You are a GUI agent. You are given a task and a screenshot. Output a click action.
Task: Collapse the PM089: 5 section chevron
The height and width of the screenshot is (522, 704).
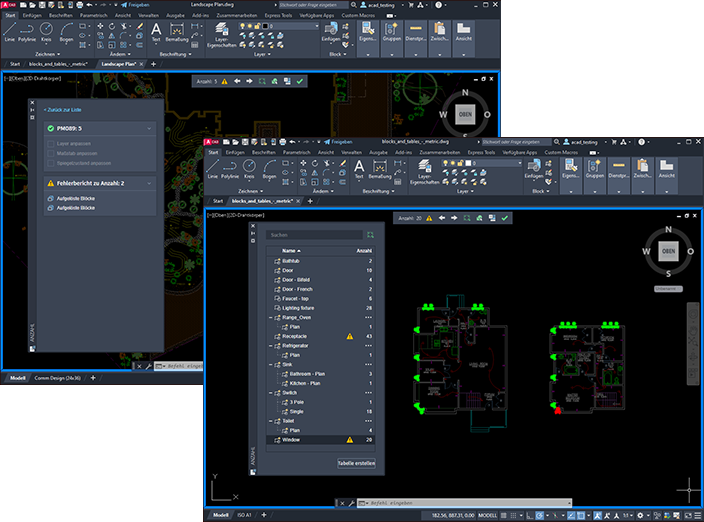[149, 128]
